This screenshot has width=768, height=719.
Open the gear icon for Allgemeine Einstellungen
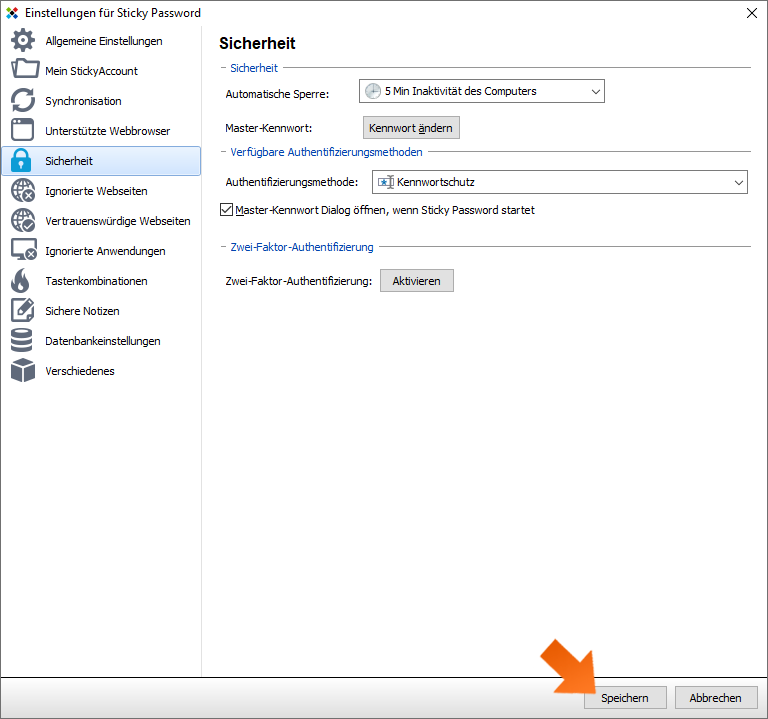click(x=23, y=40)
